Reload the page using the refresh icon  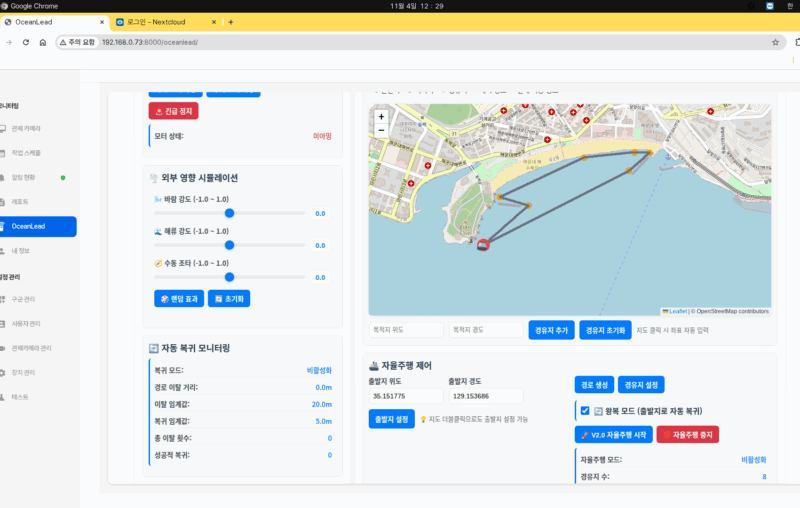point(25,42)
